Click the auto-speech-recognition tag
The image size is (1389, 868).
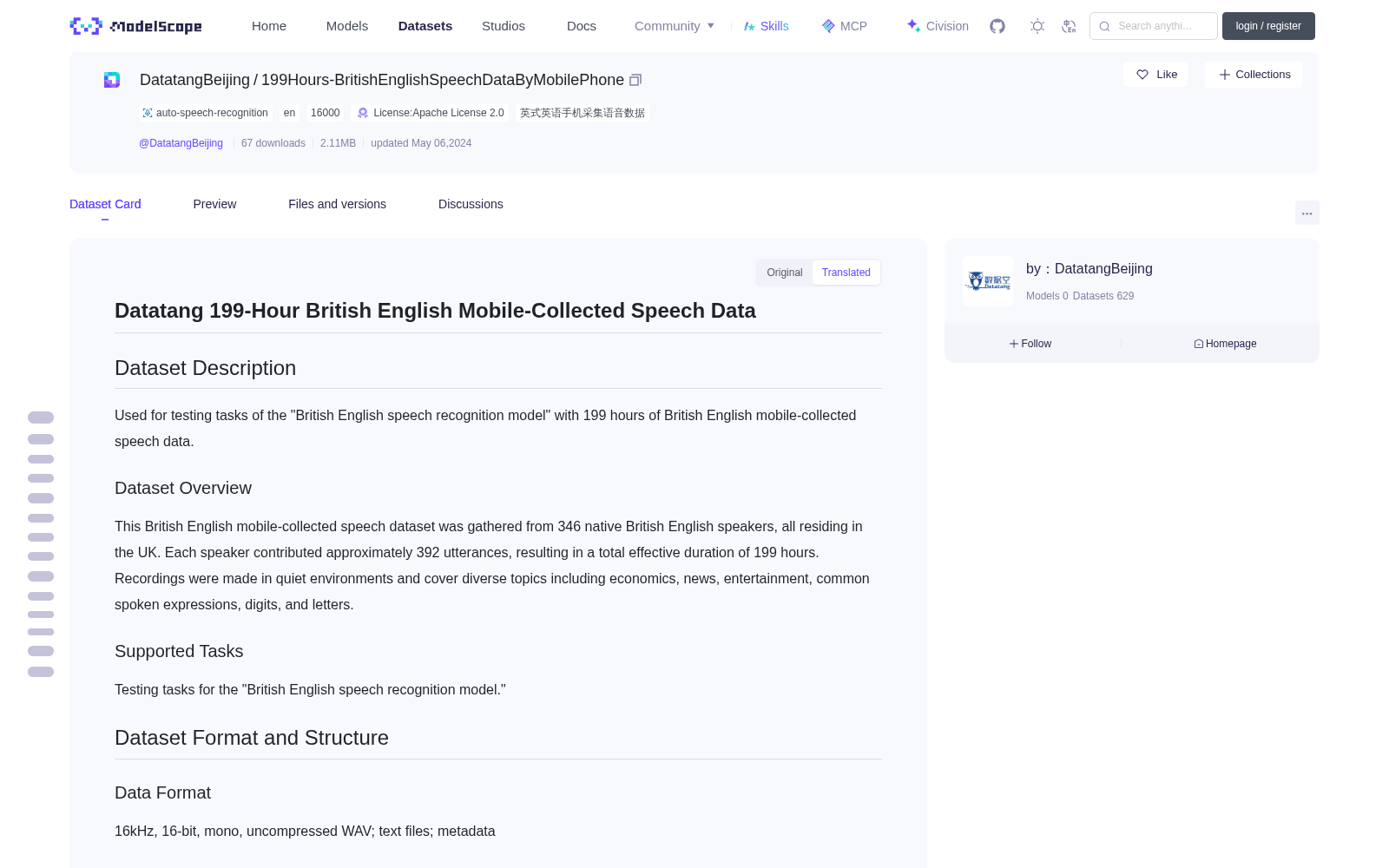point(206,113)
